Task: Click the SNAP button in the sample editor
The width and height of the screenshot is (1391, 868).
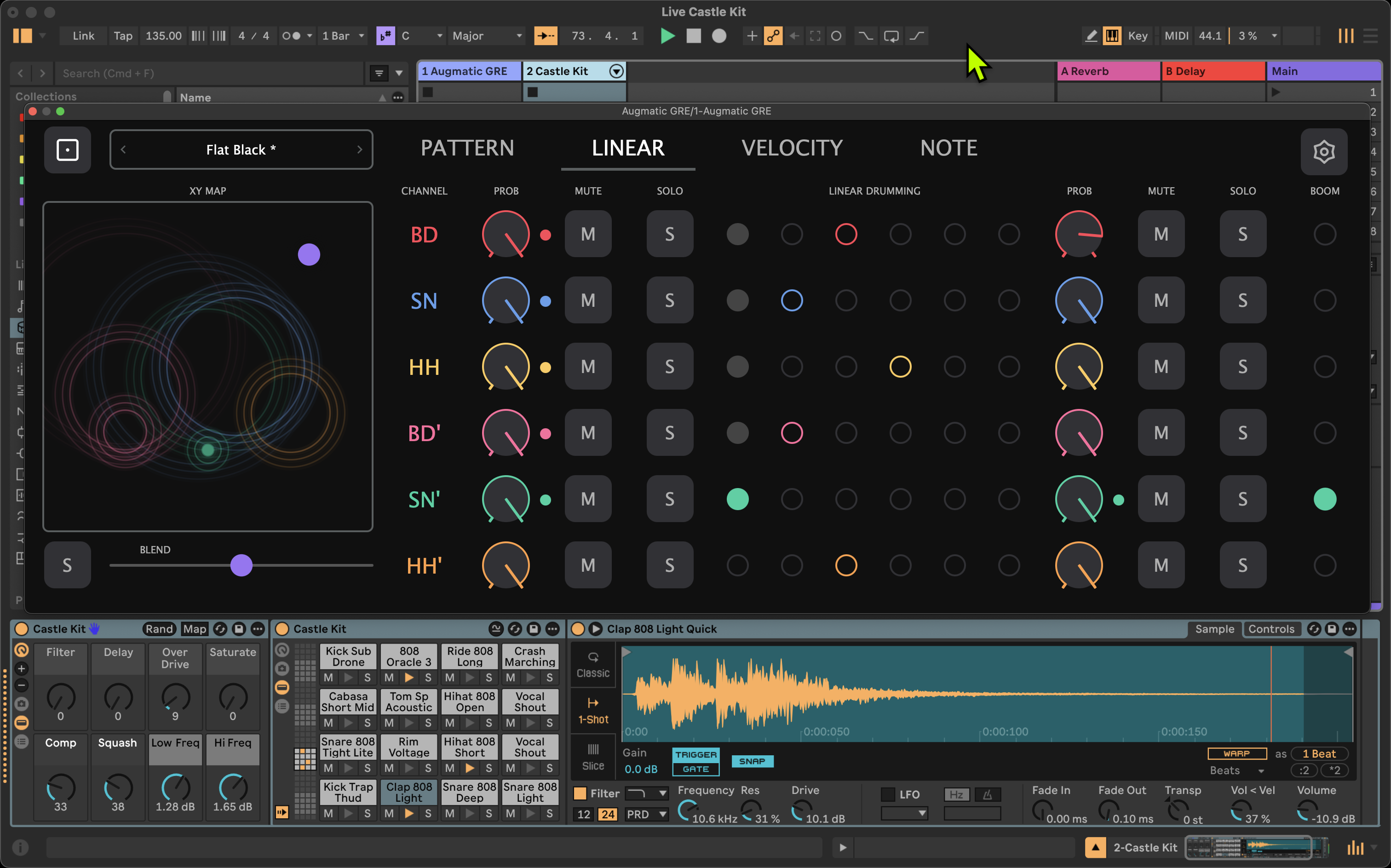Action: [x=753, y=761]
